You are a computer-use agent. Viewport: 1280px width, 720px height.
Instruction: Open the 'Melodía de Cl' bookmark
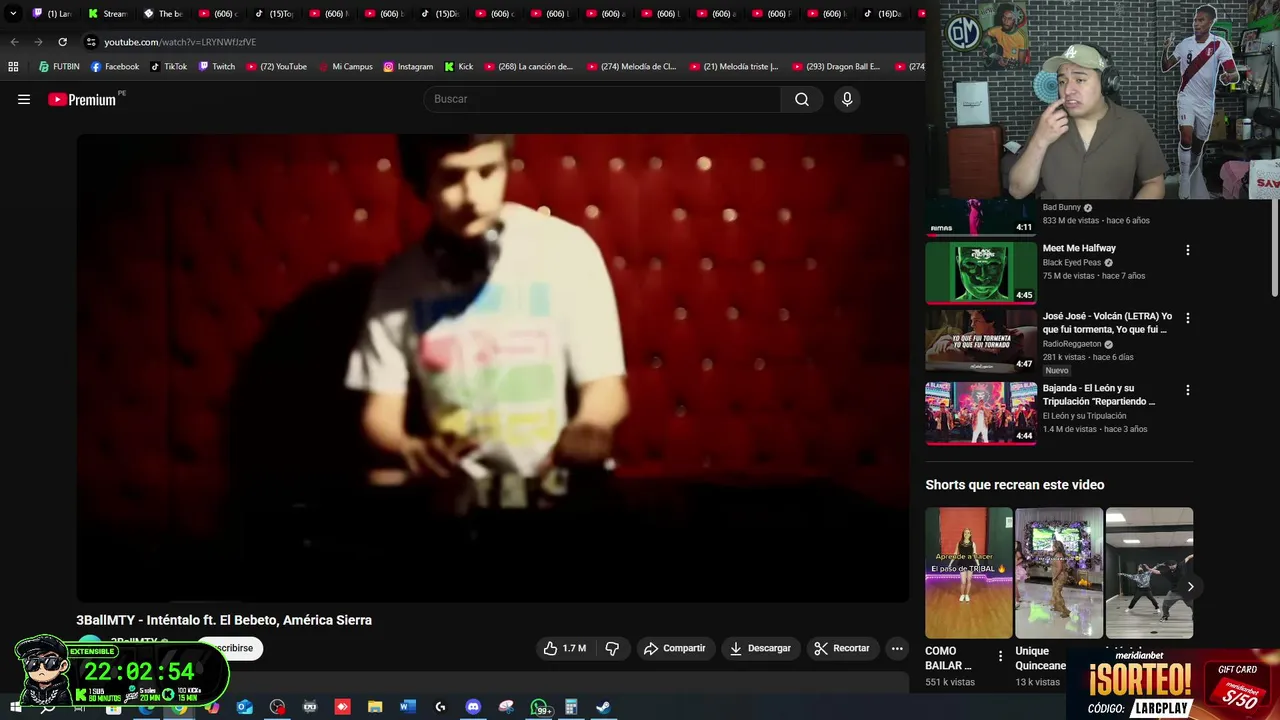[632, 67]
